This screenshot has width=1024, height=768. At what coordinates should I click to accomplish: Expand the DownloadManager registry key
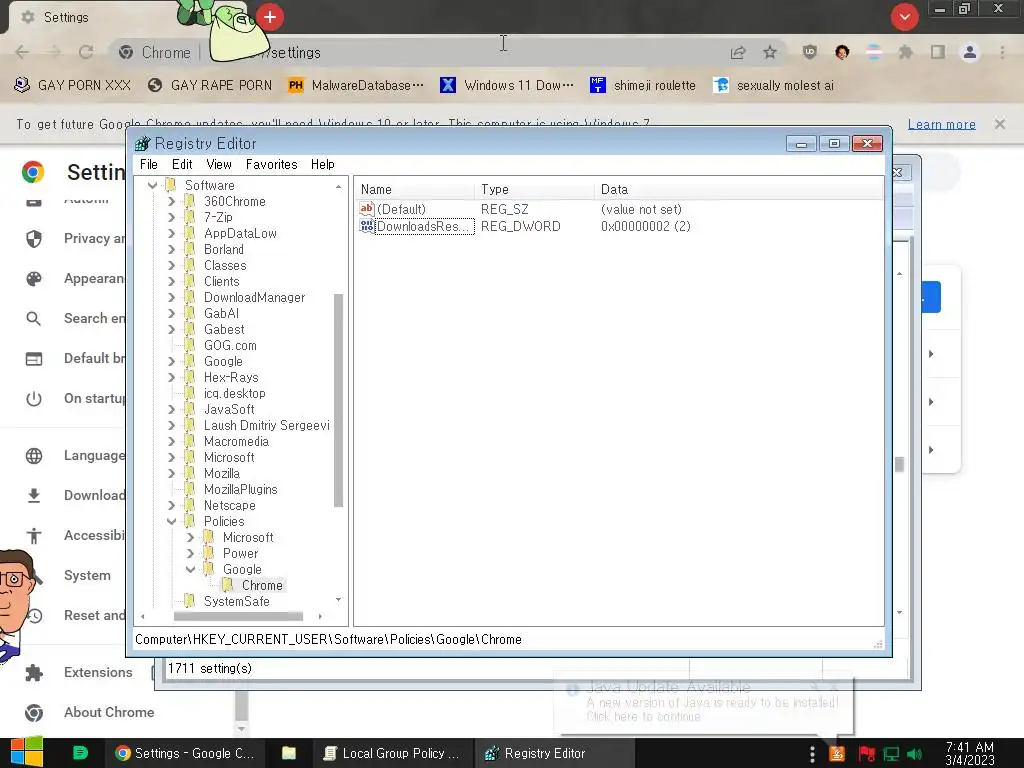(x=171, y=297)
